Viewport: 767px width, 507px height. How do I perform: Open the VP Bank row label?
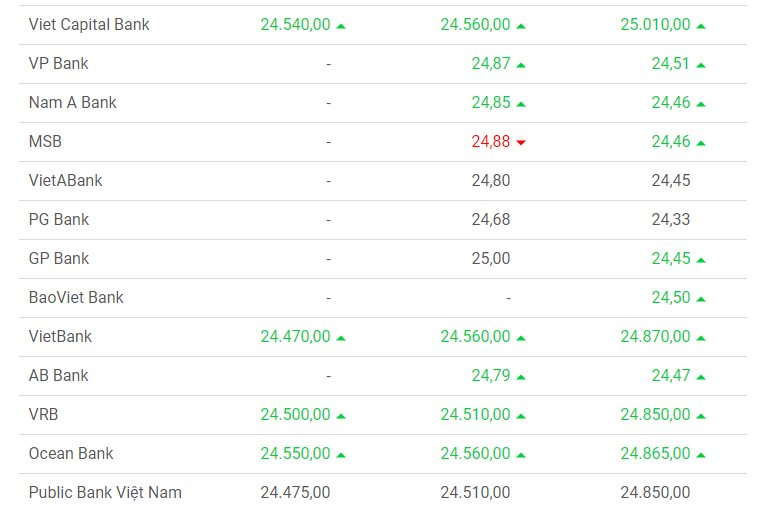click(58, 63)
